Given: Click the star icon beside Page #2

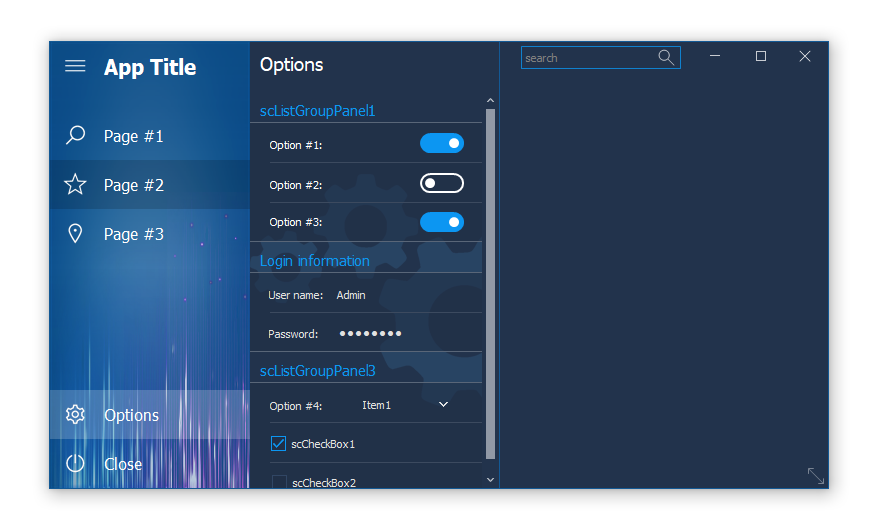Looking at the screenshot, I should tap(75, 184).
